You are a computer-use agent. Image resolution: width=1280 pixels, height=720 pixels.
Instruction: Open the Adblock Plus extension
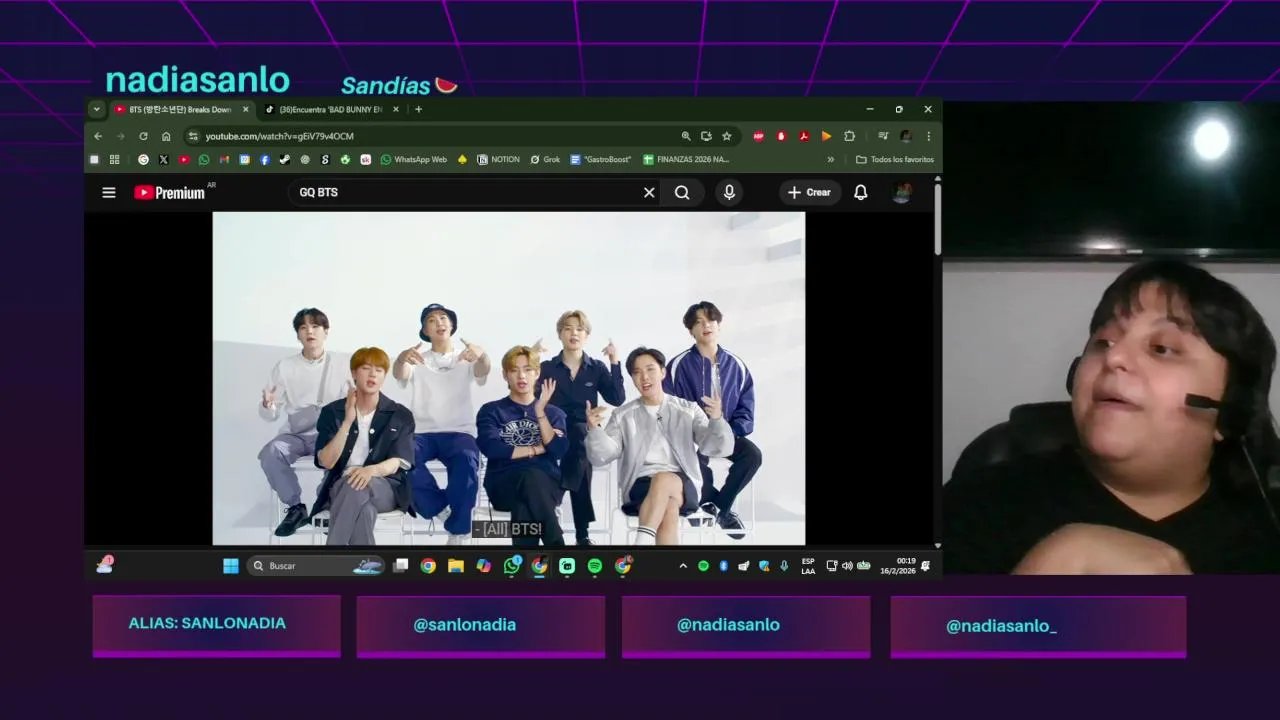click(x=758, y=136)
